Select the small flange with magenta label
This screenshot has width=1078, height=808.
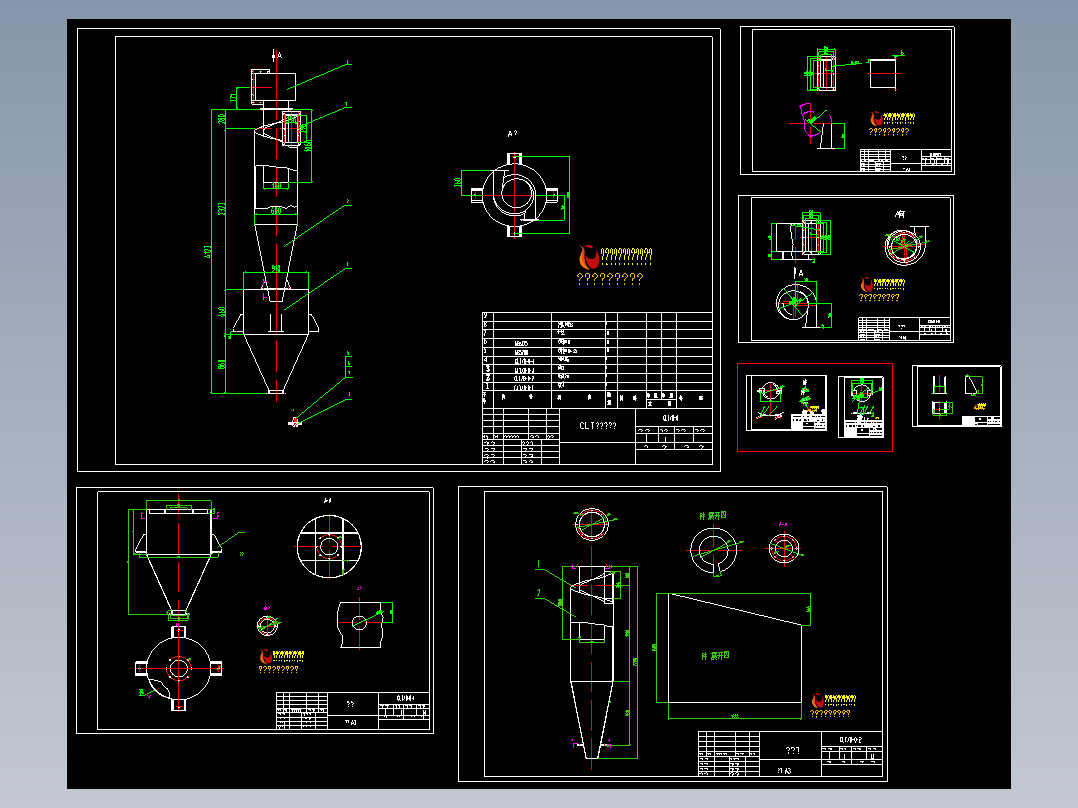pos(784,548)
